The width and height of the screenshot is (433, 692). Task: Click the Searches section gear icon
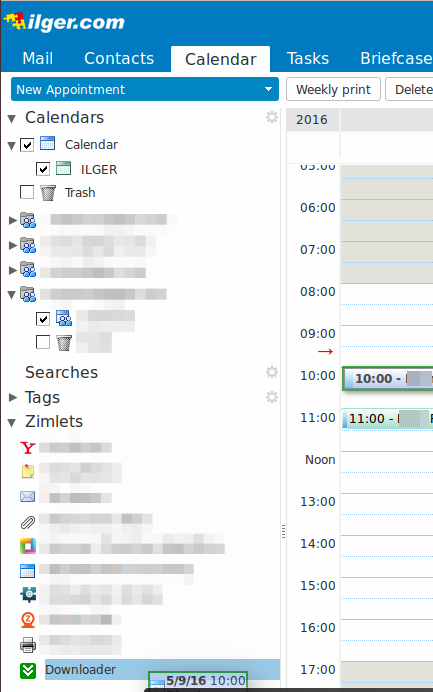pyautogui.click(x=272, y=372)
